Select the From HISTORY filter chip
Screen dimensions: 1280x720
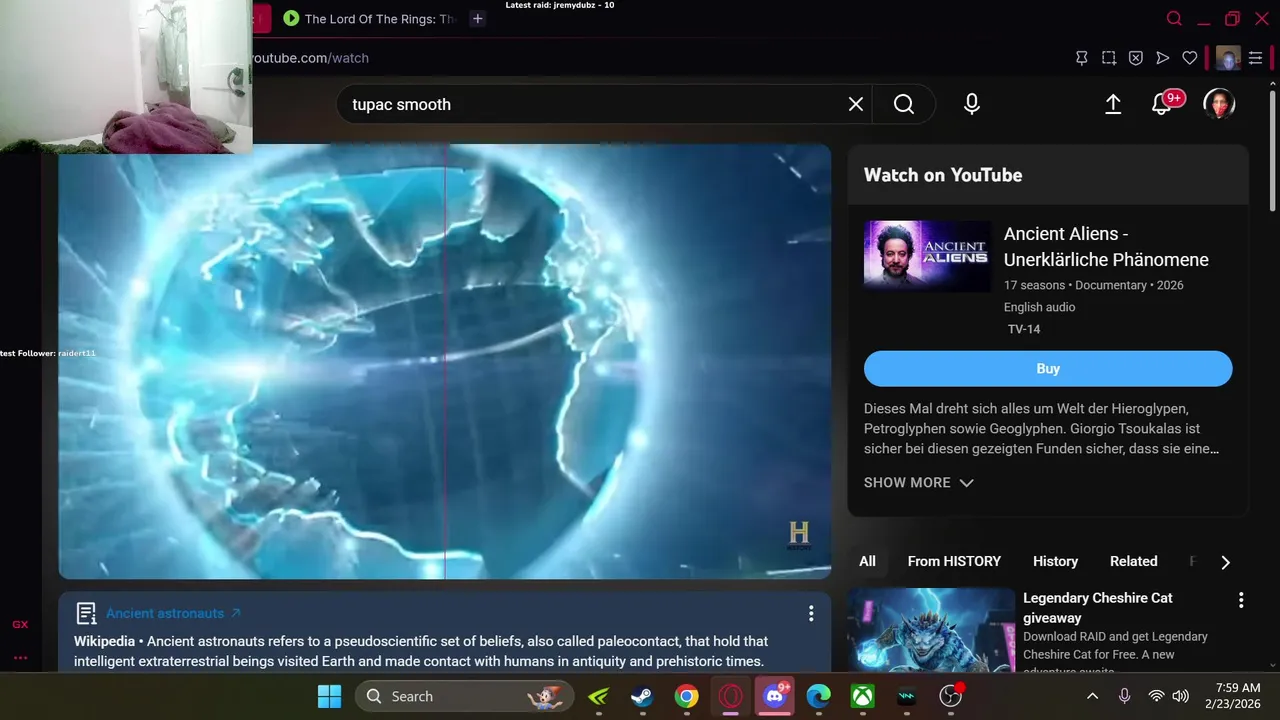(954, 561)
